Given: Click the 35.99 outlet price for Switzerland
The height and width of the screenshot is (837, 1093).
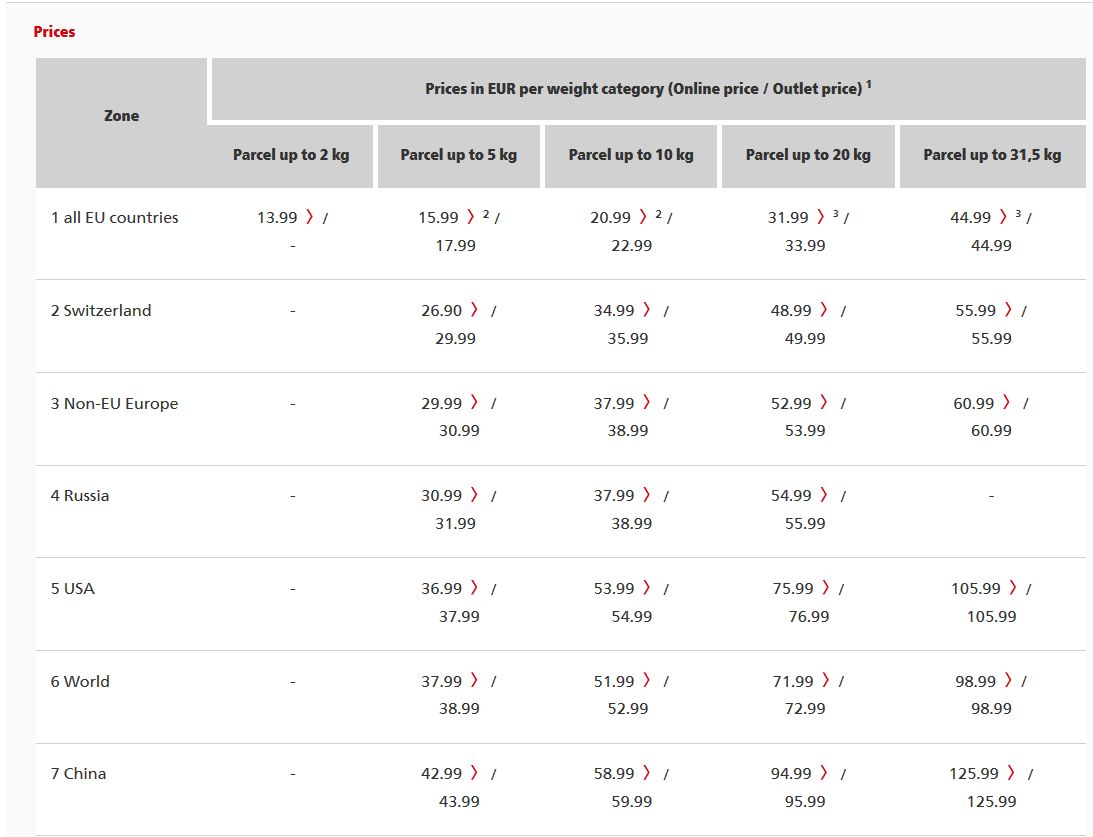Looking at the screenshot, I should click(x=628, y=338).
